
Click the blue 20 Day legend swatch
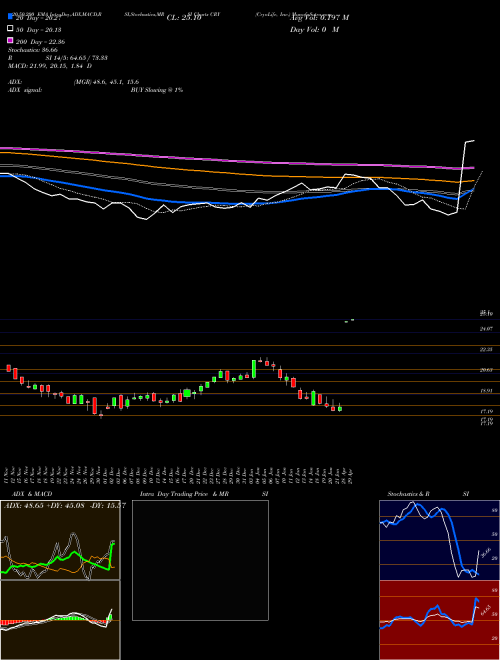click(x=10, y=17)
